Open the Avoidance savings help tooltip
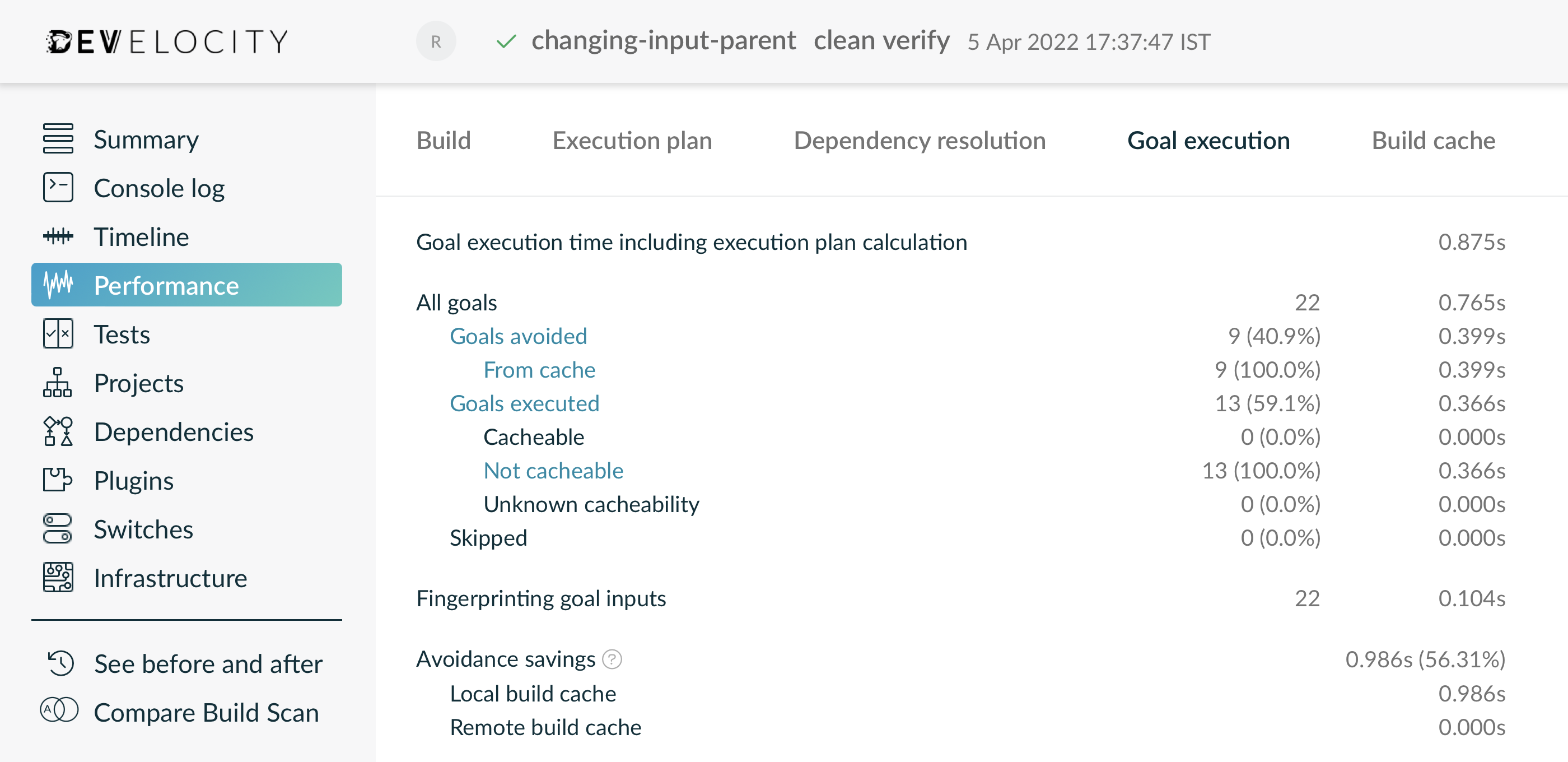The image size is (1568, 762). click(612, 659)
